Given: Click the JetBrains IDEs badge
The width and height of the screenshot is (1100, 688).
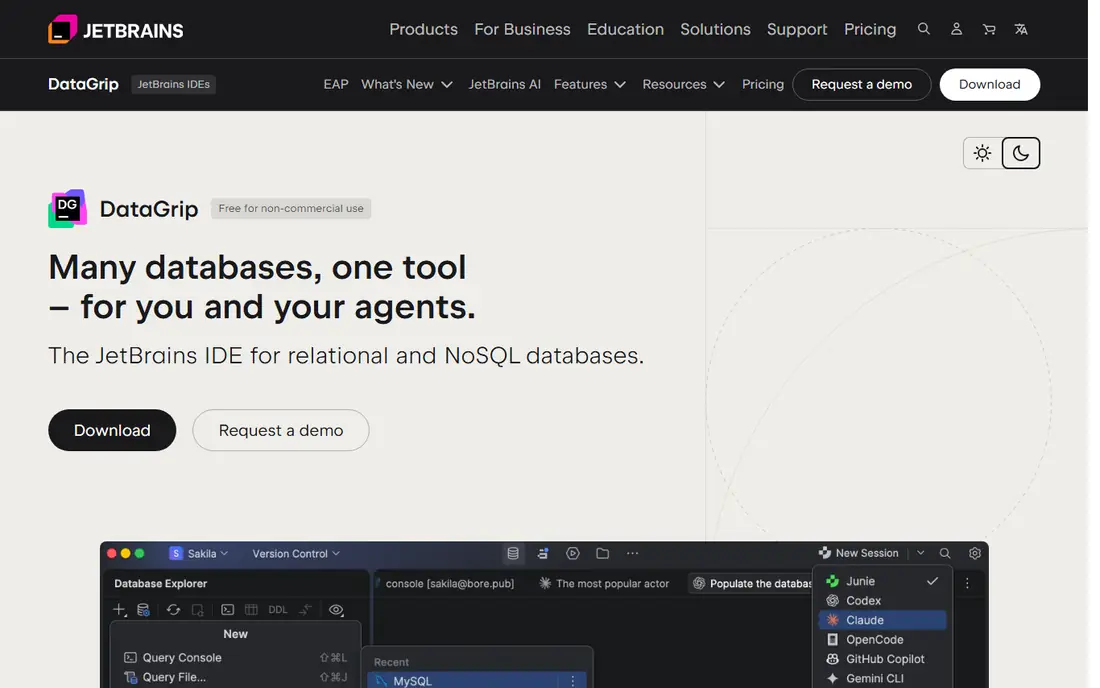Looking at the screenshot, I should [173, 84].
